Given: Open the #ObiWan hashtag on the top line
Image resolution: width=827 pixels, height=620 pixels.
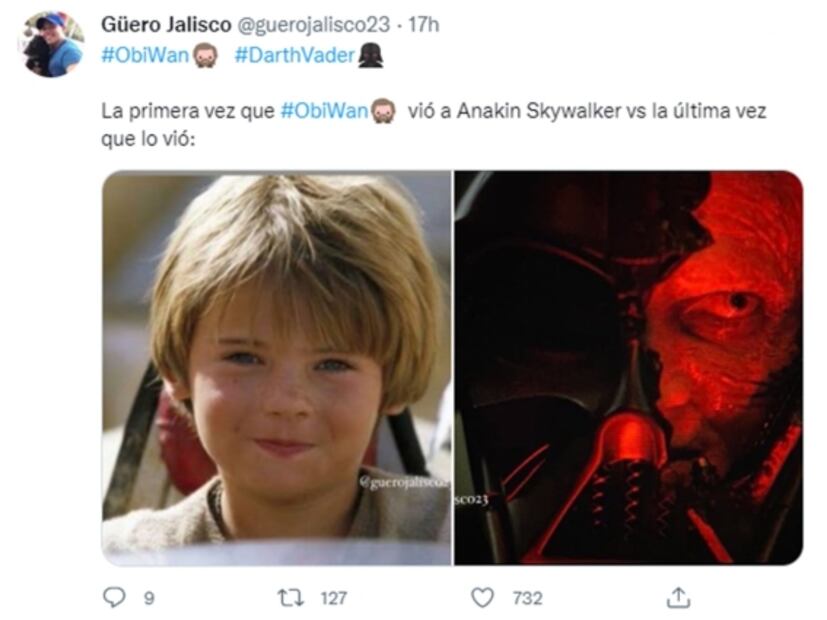Looking at the screenshot, I should 145,55.
